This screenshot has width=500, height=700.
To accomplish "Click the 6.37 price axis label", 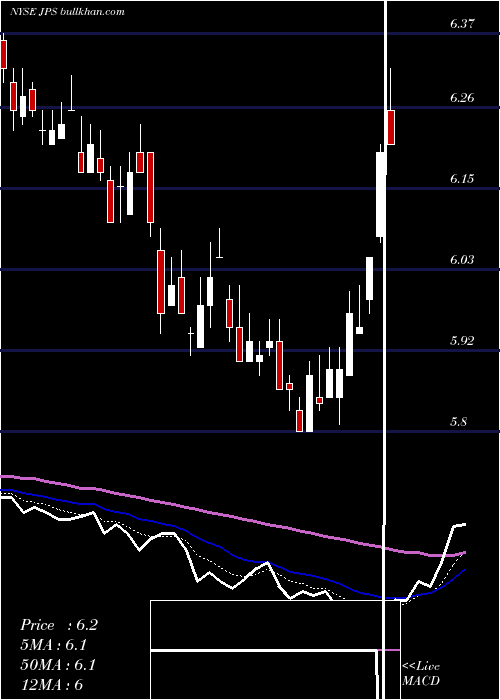I will click(462, 24).
